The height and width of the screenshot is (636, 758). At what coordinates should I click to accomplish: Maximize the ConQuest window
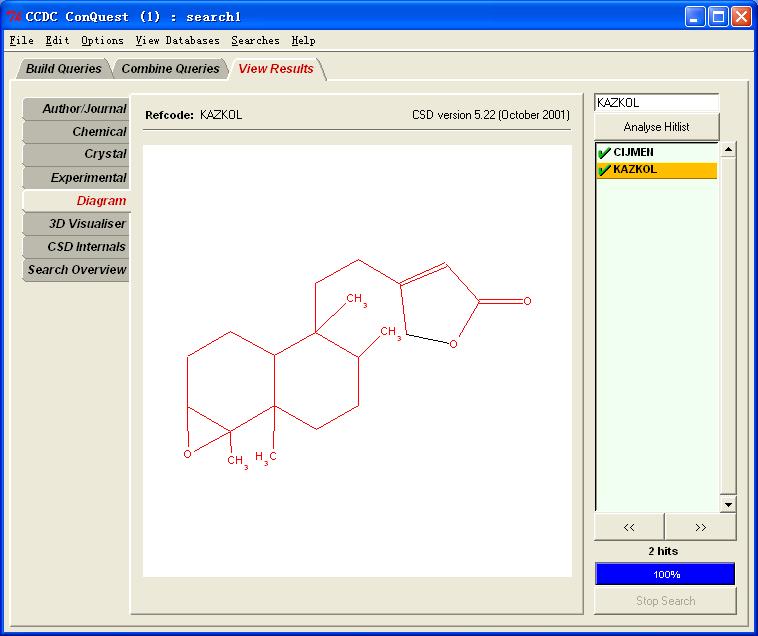click(718, 17)
